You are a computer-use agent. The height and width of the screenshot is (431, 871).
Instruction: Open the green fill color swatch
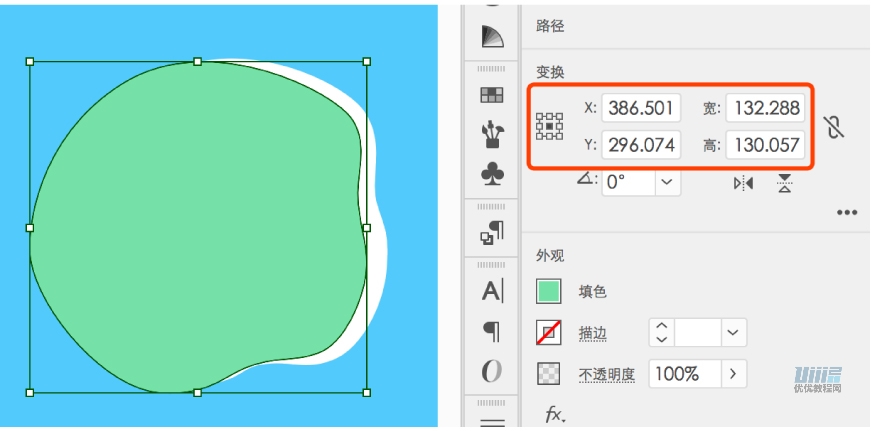[548, 291]
